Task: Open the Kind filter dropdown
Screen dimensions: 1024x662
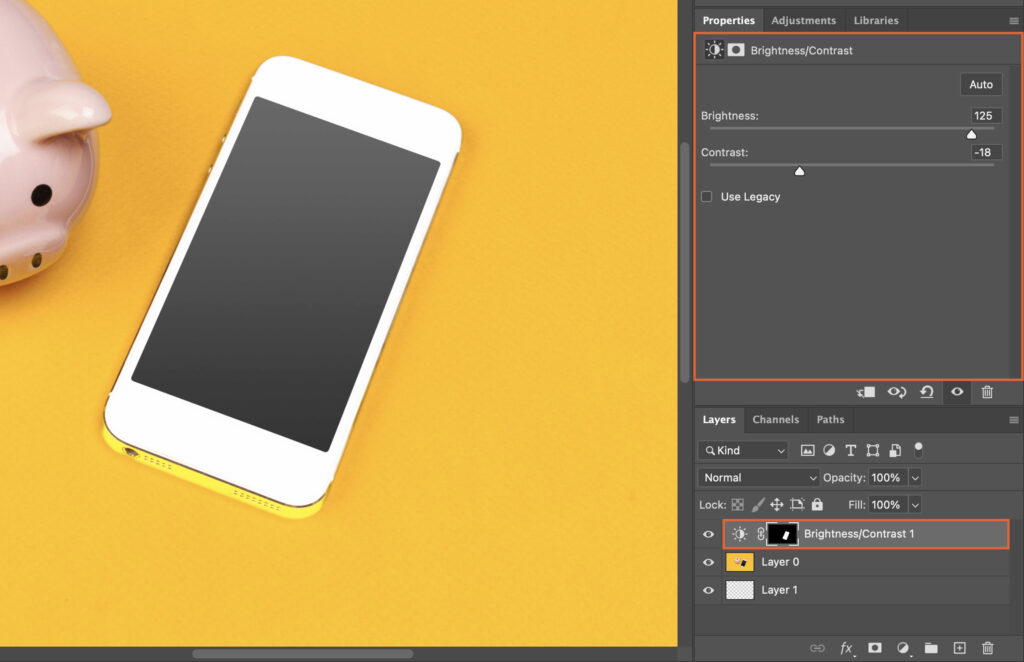Action: (743, 450)
